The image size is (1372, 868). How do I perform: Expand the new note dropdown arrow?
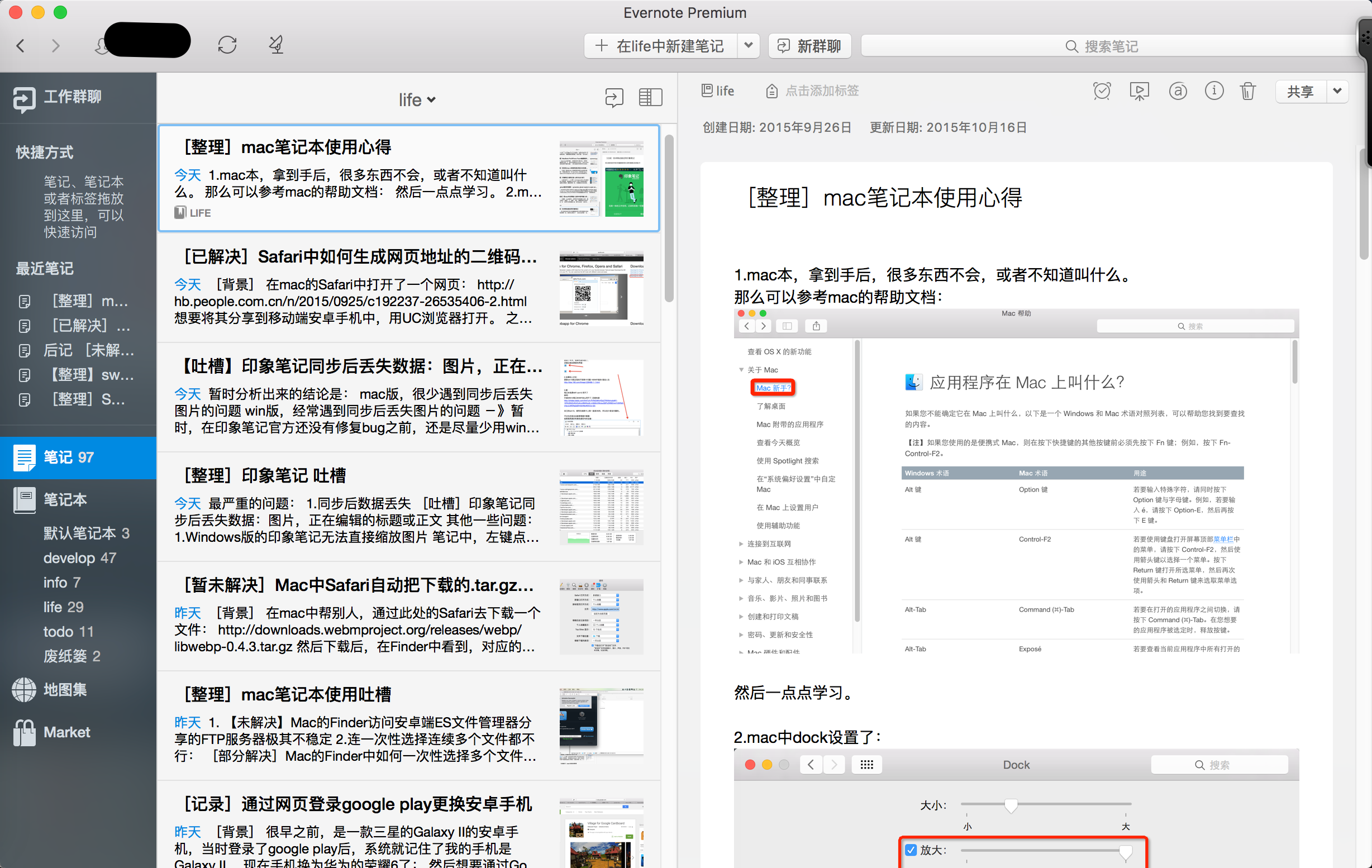tap(749, 46)
